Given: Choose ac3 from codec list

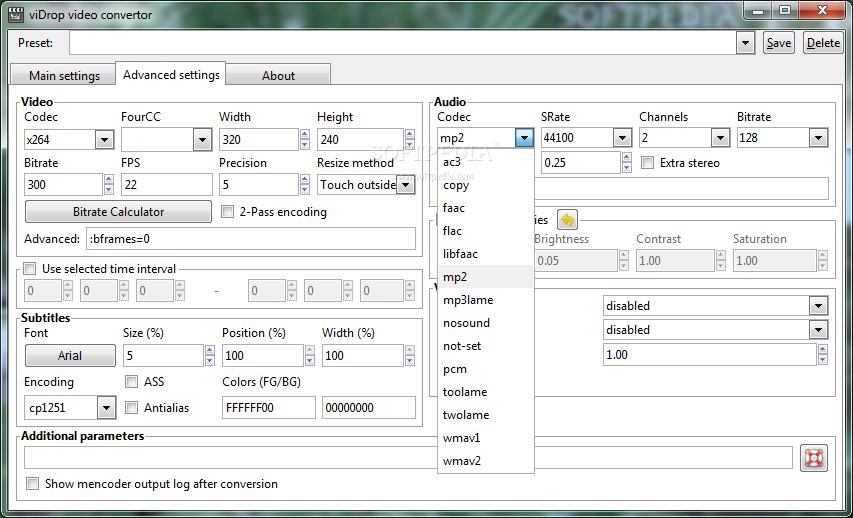Looking at the screenshot, I should pos(485,162).
